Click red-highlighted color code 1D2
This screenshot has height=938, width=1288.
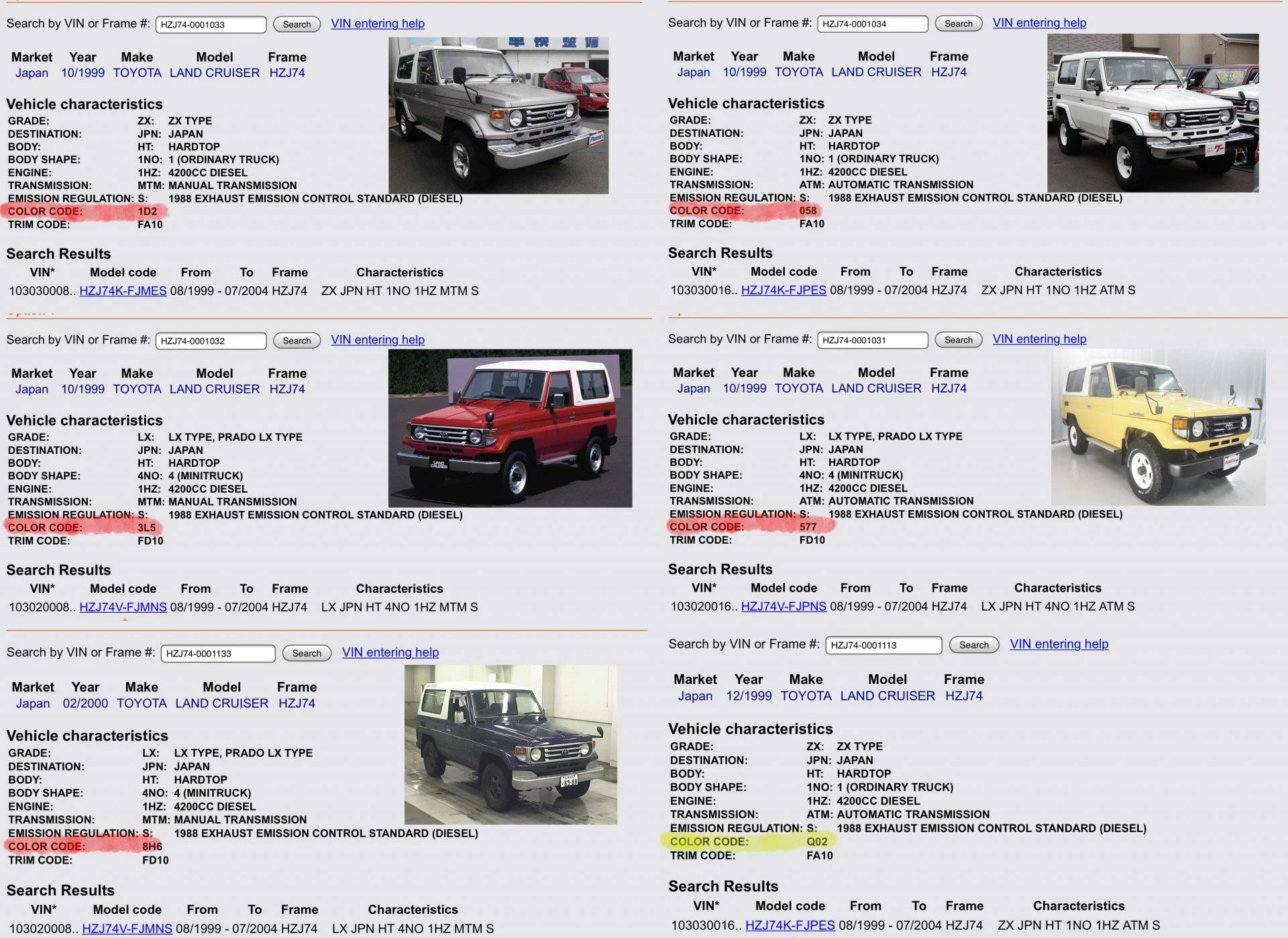tap(147, 212)
